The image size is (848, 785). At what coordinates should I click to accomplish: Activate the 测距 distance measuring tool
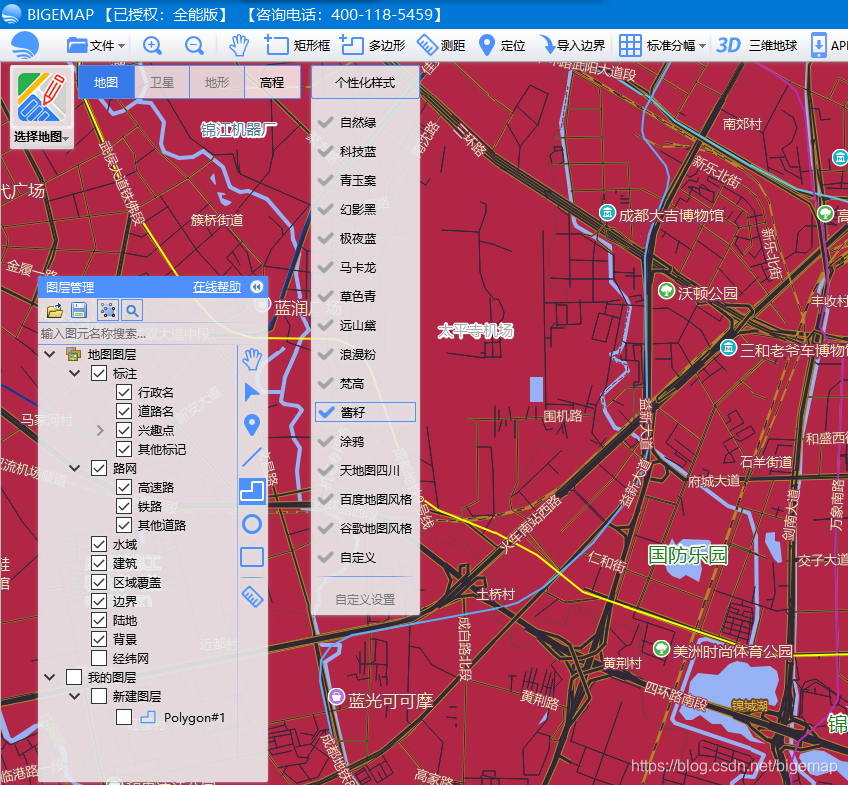click(441, 45)
